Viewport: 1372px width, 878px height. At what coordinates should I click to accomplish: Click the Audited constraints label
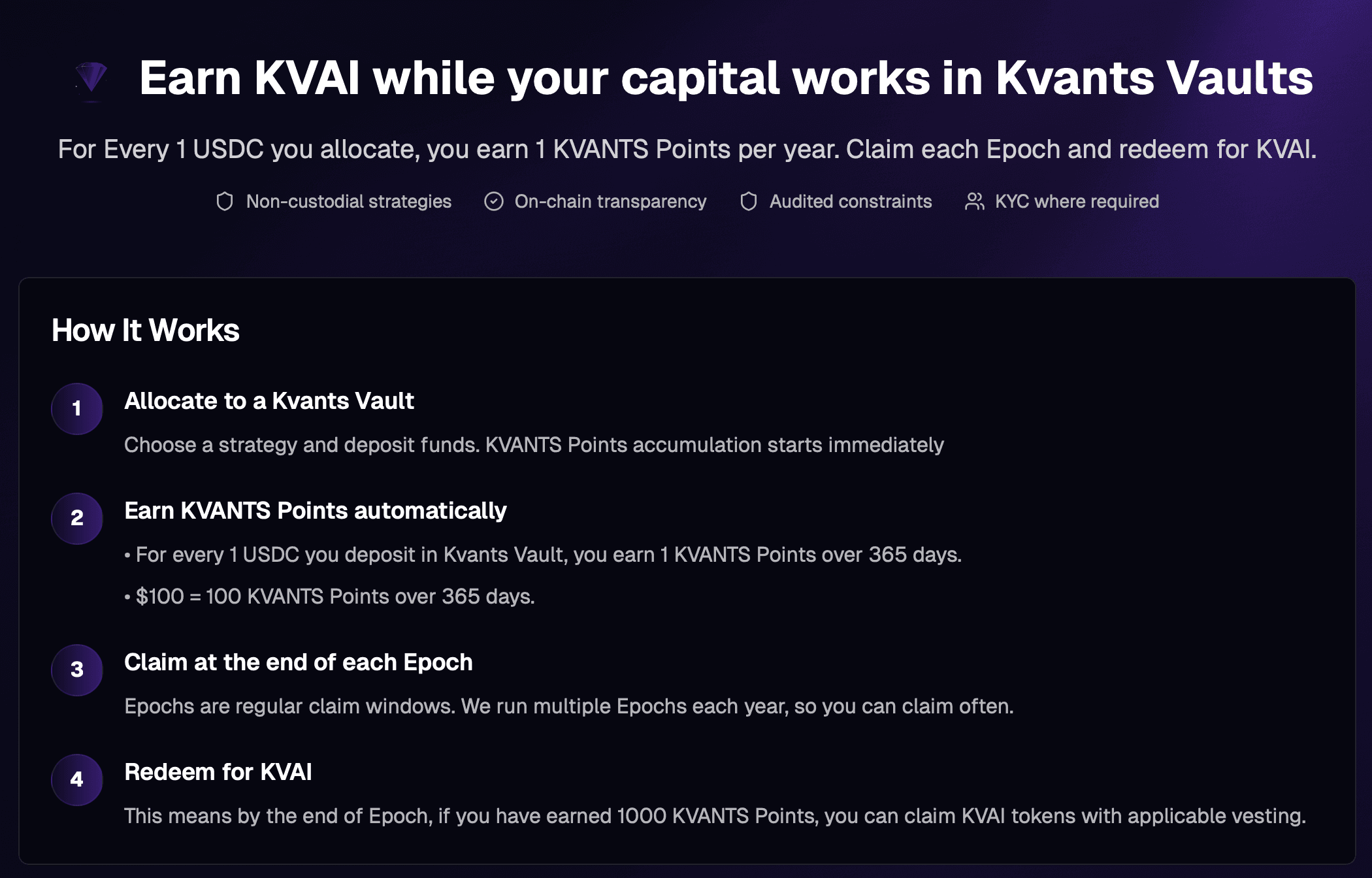tap(851, 201)
